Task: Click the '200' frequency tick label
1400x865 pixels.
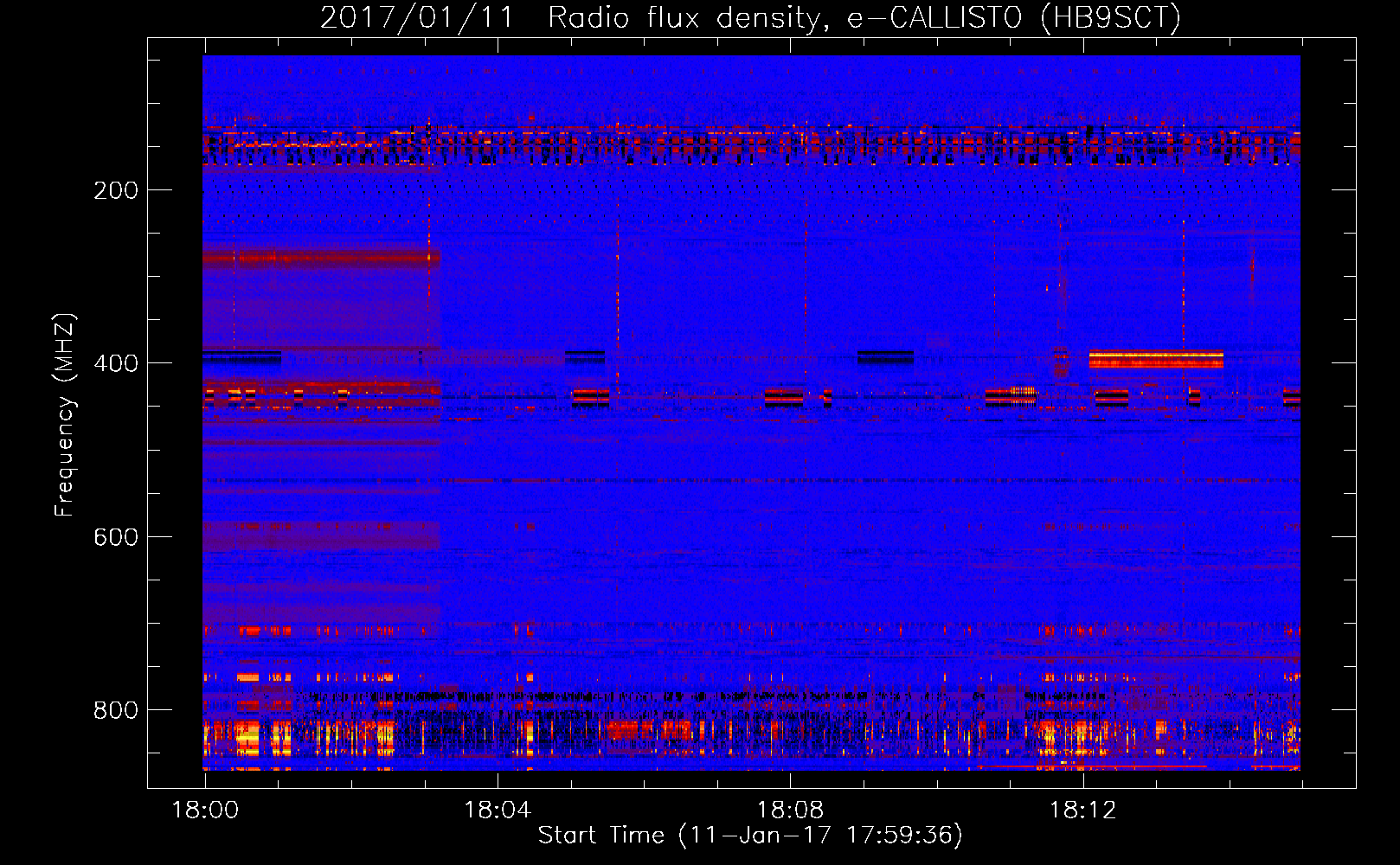Action: [x=116, y=190]
